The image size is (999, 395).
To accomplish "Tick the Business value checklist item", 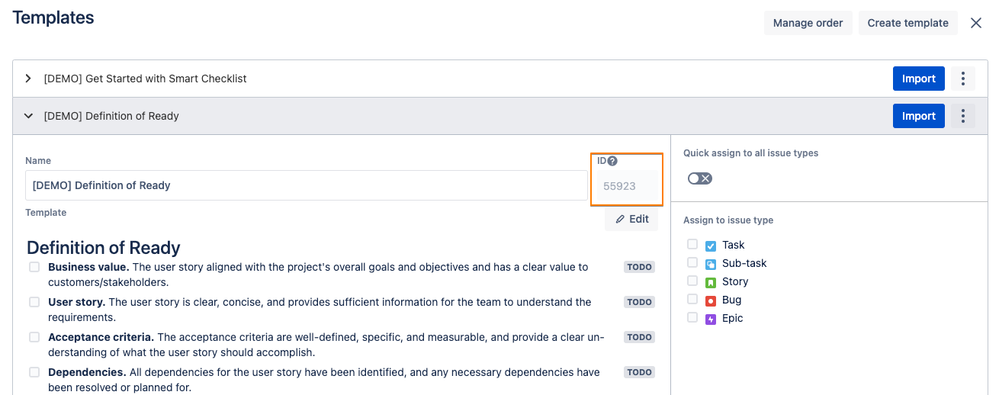I will tap(34, 267).
